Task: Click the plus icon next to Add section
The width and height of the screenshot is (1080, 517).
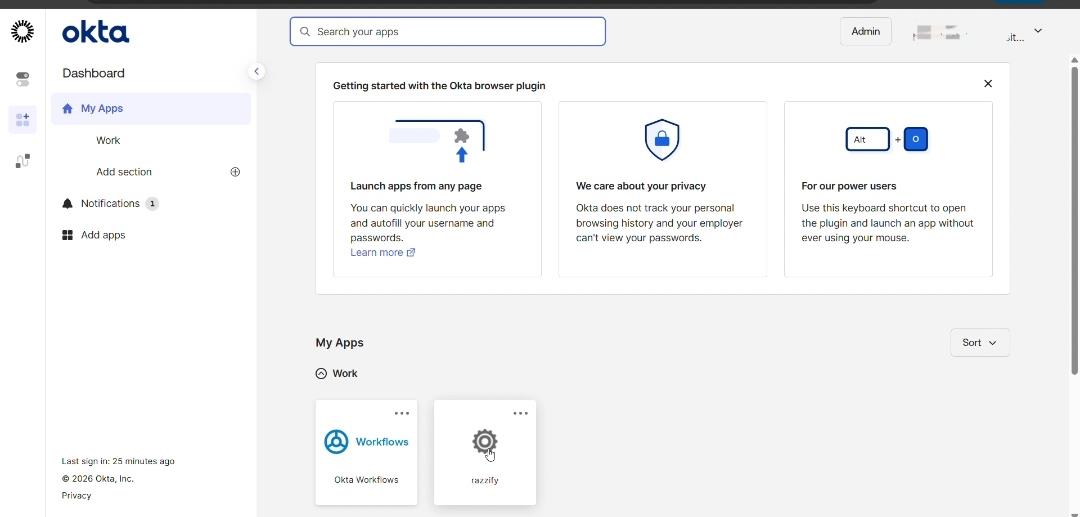Action: tap(235, 172)
